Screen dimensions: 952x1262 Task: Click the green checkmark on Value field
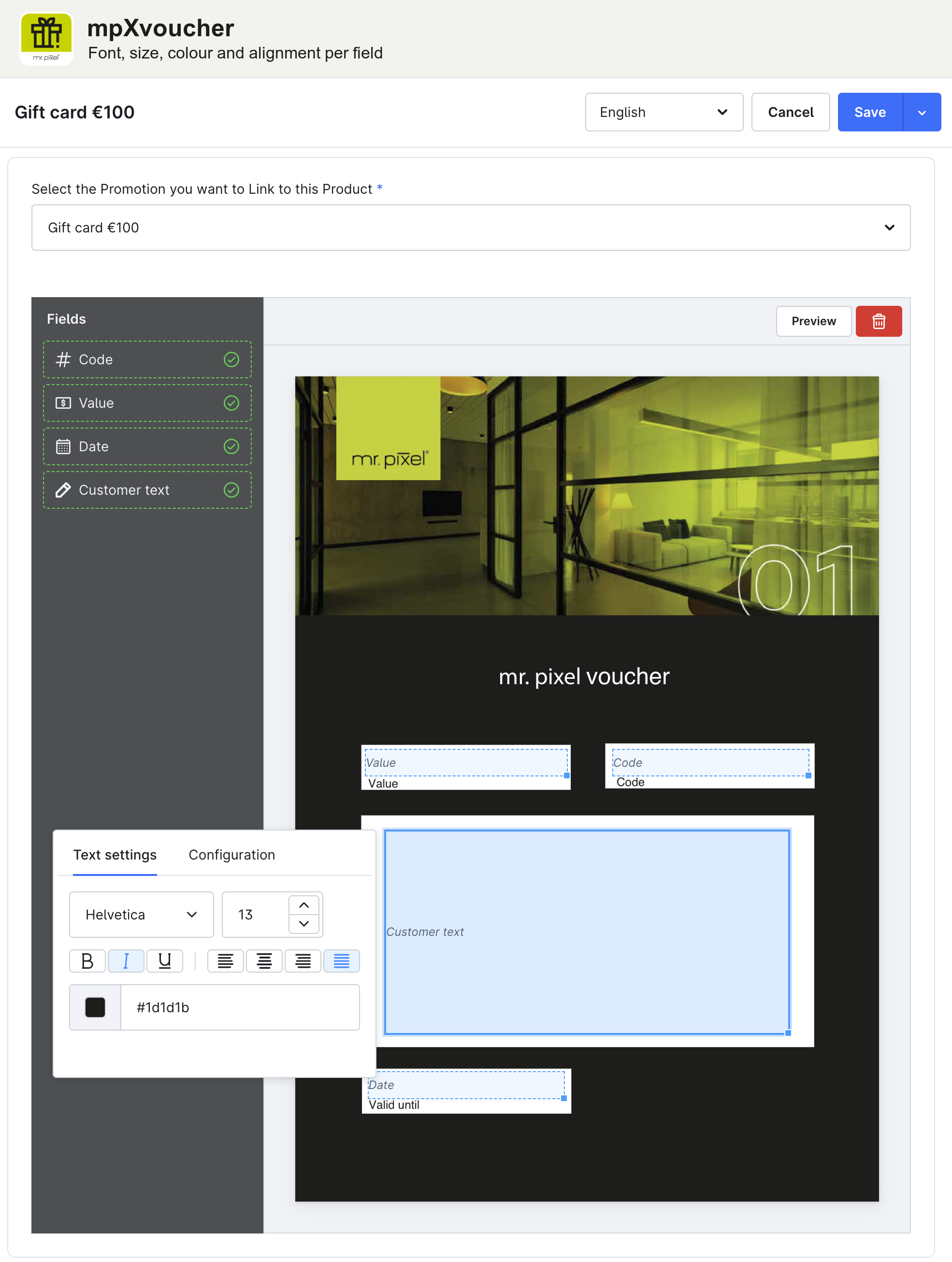[231, 403]
